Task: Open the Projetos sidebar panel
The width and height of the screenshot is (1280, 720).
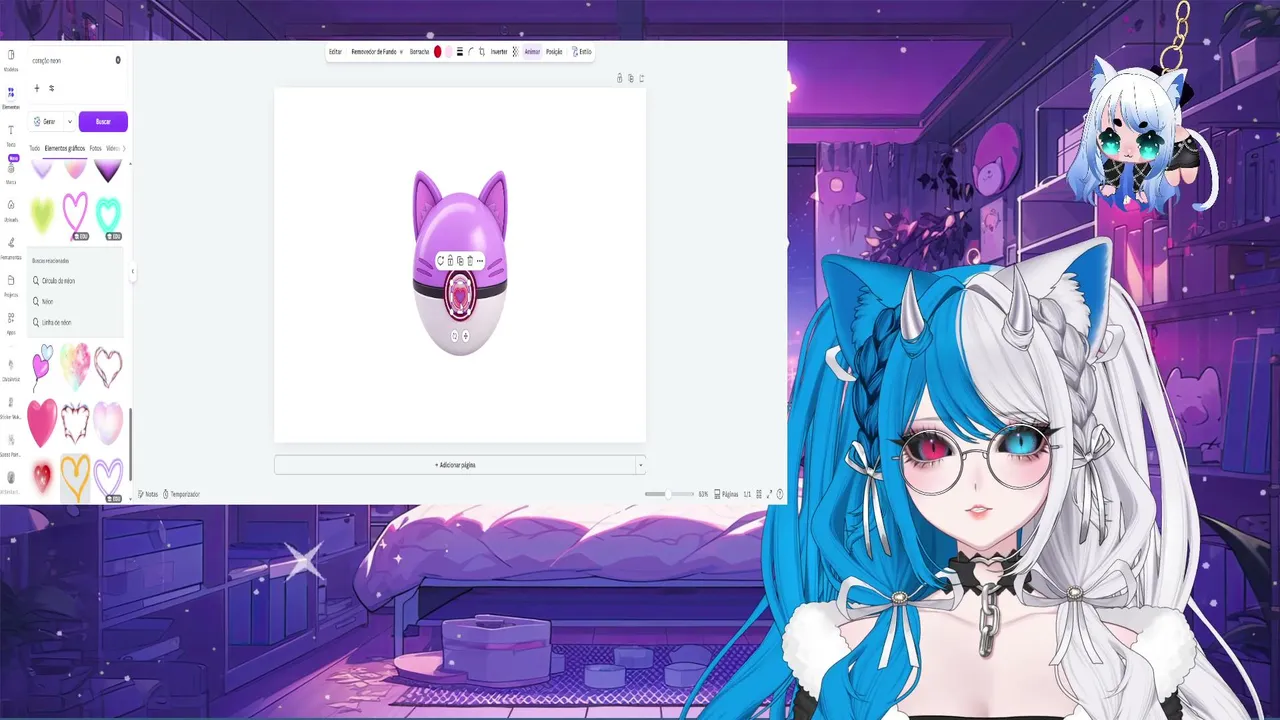Action: [x=11, y=285]
